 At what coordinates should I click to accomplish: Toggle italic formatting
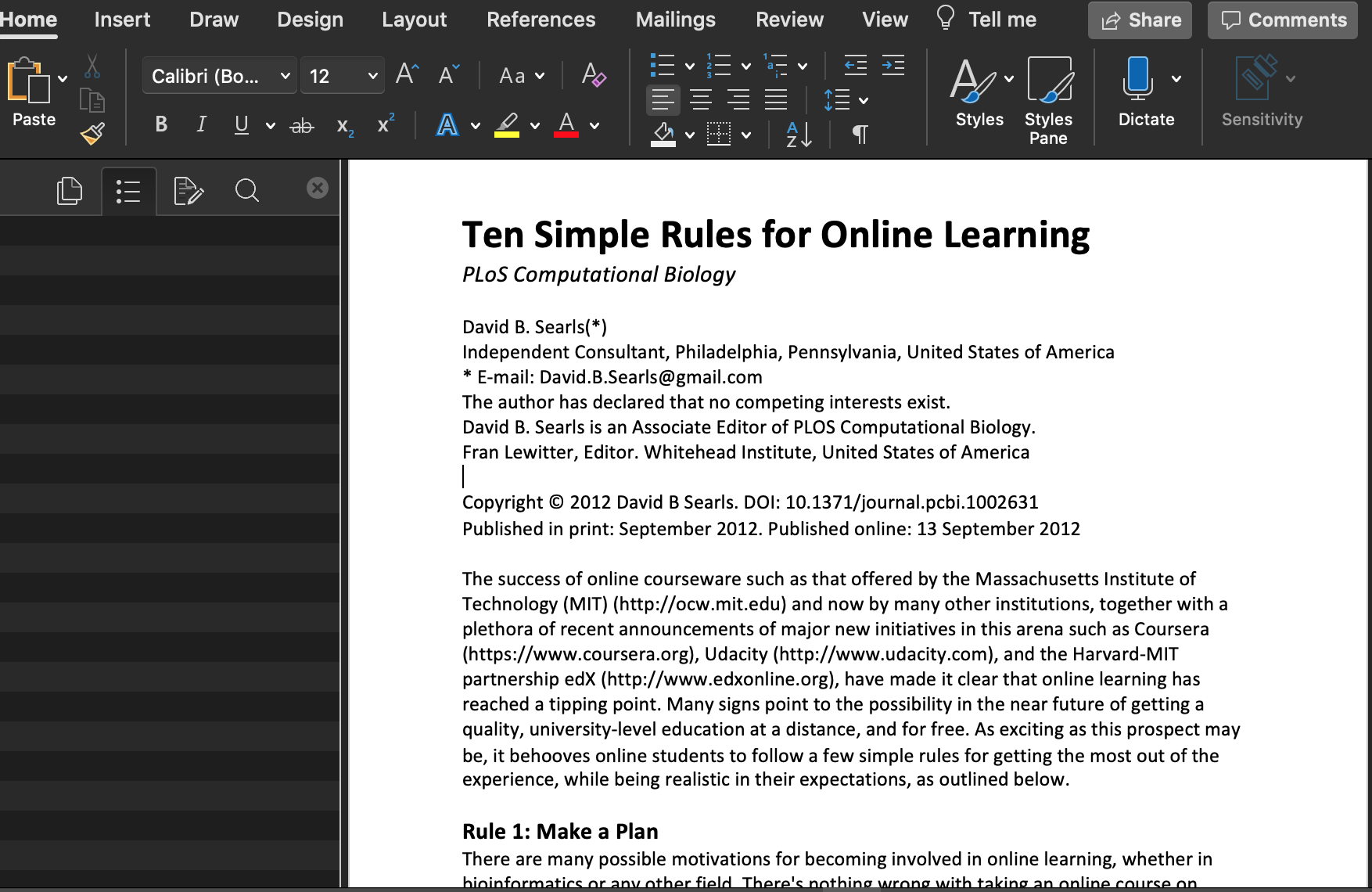pos(201,125)
